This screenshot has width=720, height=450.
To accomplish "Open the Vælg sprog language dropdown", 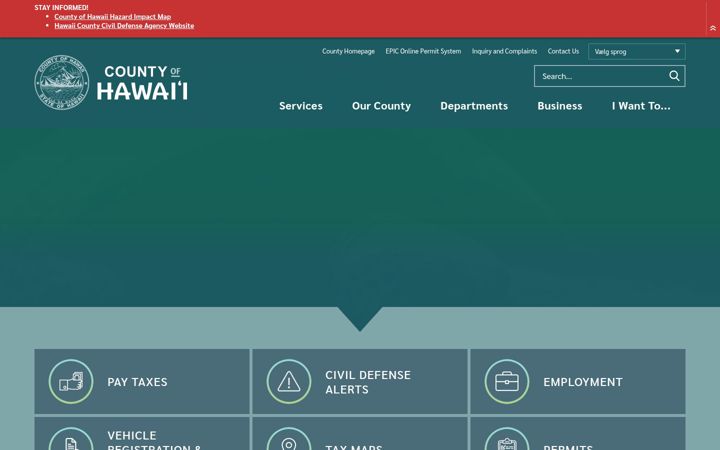I will coord(637,51).
